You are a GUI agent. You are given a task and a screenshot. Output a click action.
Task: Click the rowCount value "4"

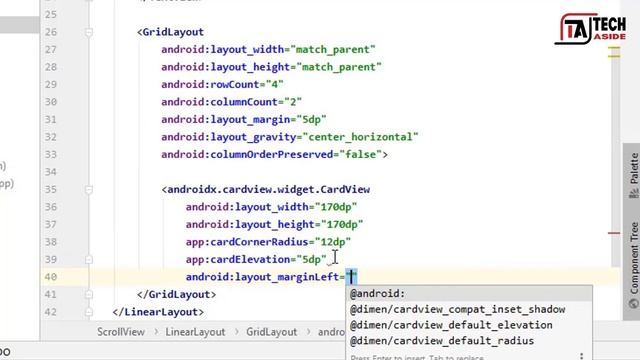(274, 84)
